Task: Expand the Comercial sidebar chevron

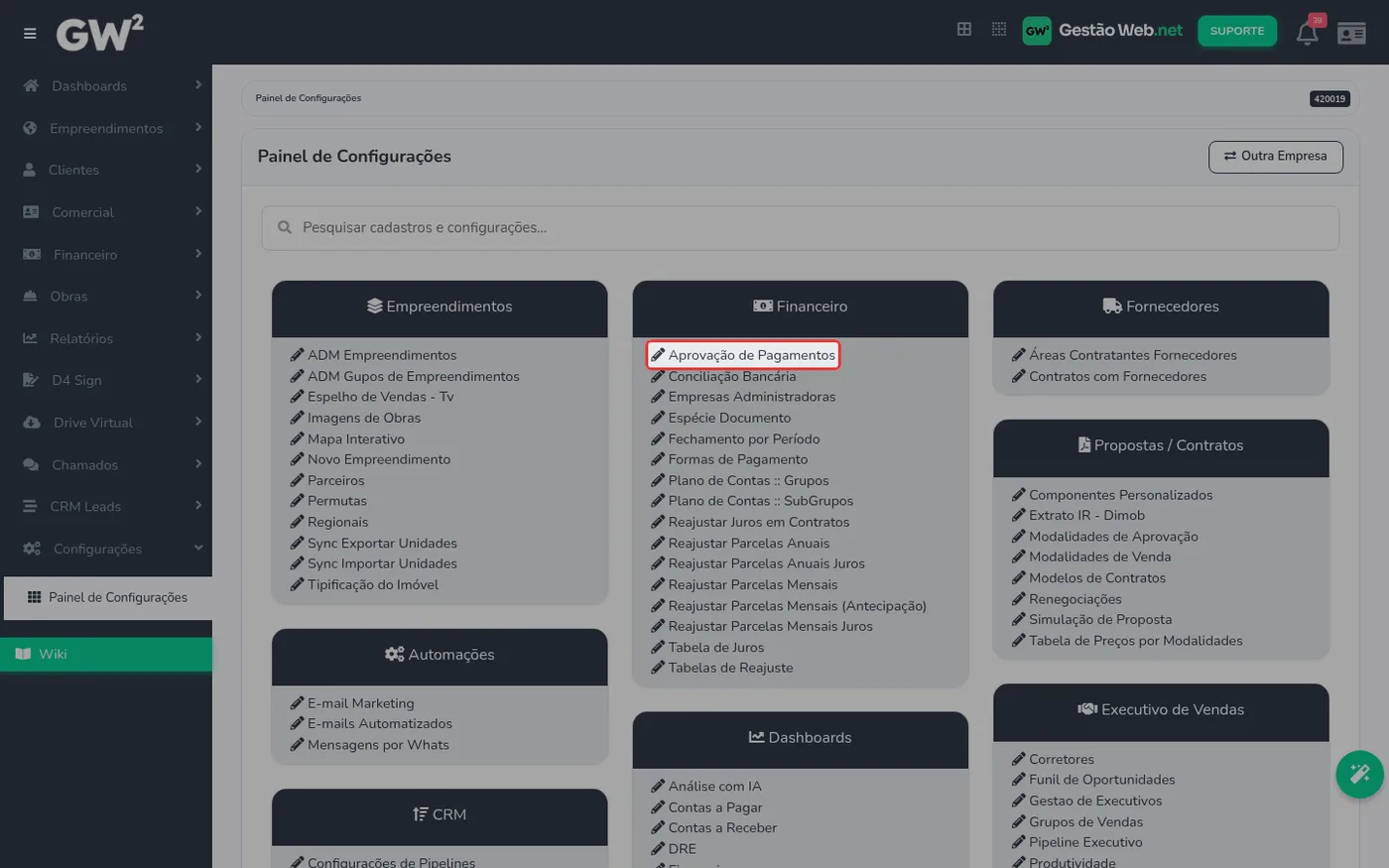Action: pos(198,211)
